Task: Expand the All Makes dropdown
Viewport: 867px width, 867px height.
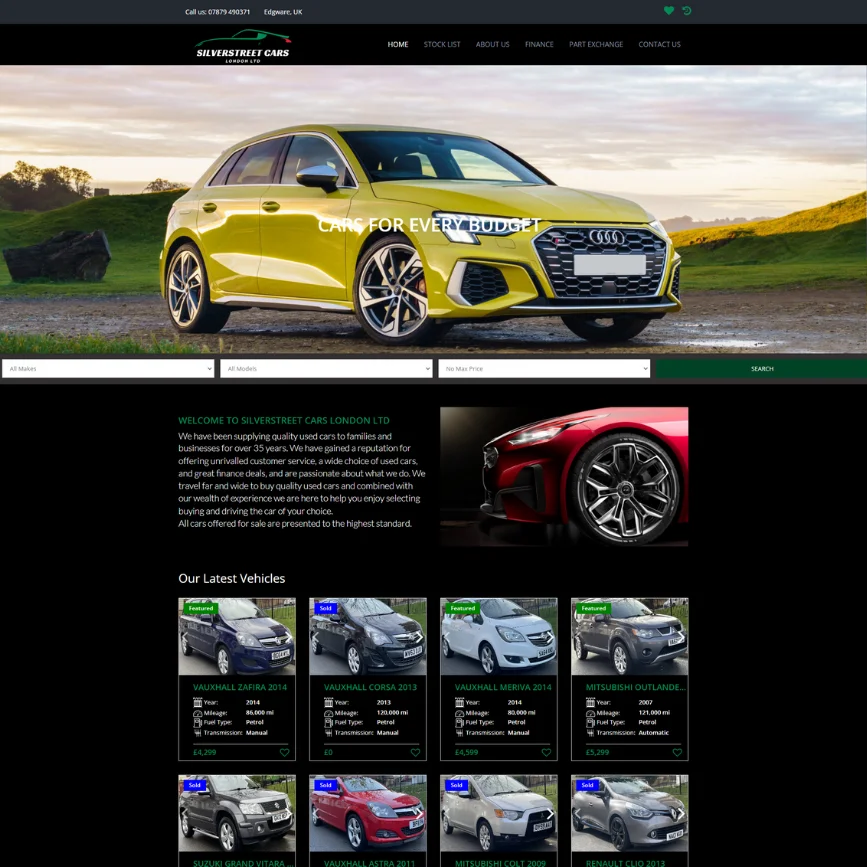Action: point(108,369)
